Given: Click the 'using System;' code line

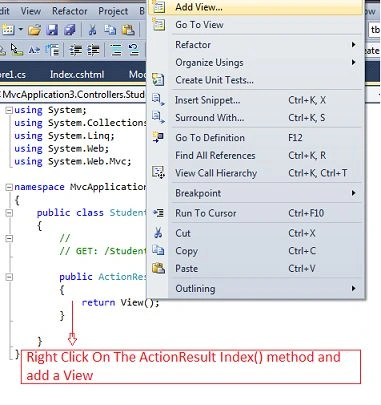Looking at the screenshot, I should click(50, 110).
